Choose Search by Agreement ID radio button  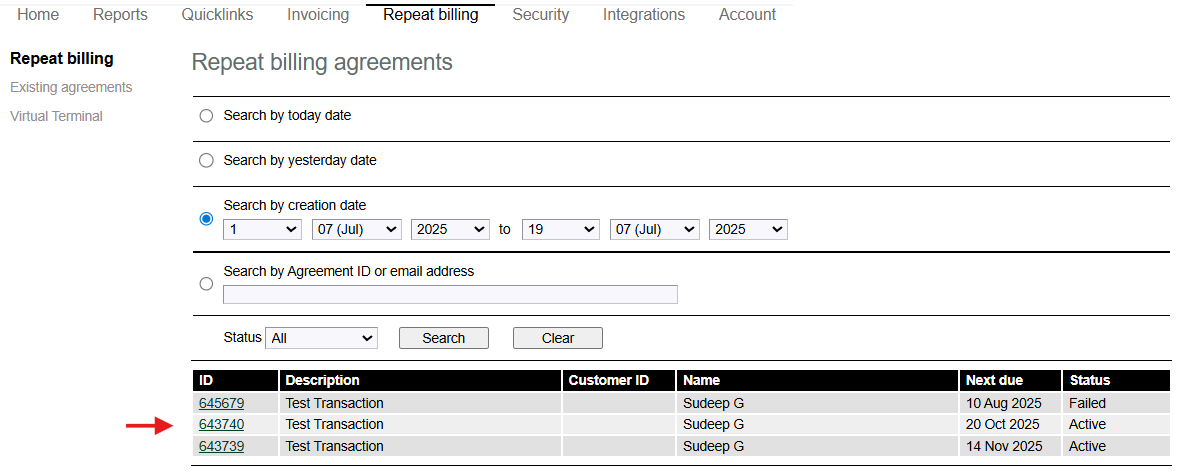tap(207, 284)
